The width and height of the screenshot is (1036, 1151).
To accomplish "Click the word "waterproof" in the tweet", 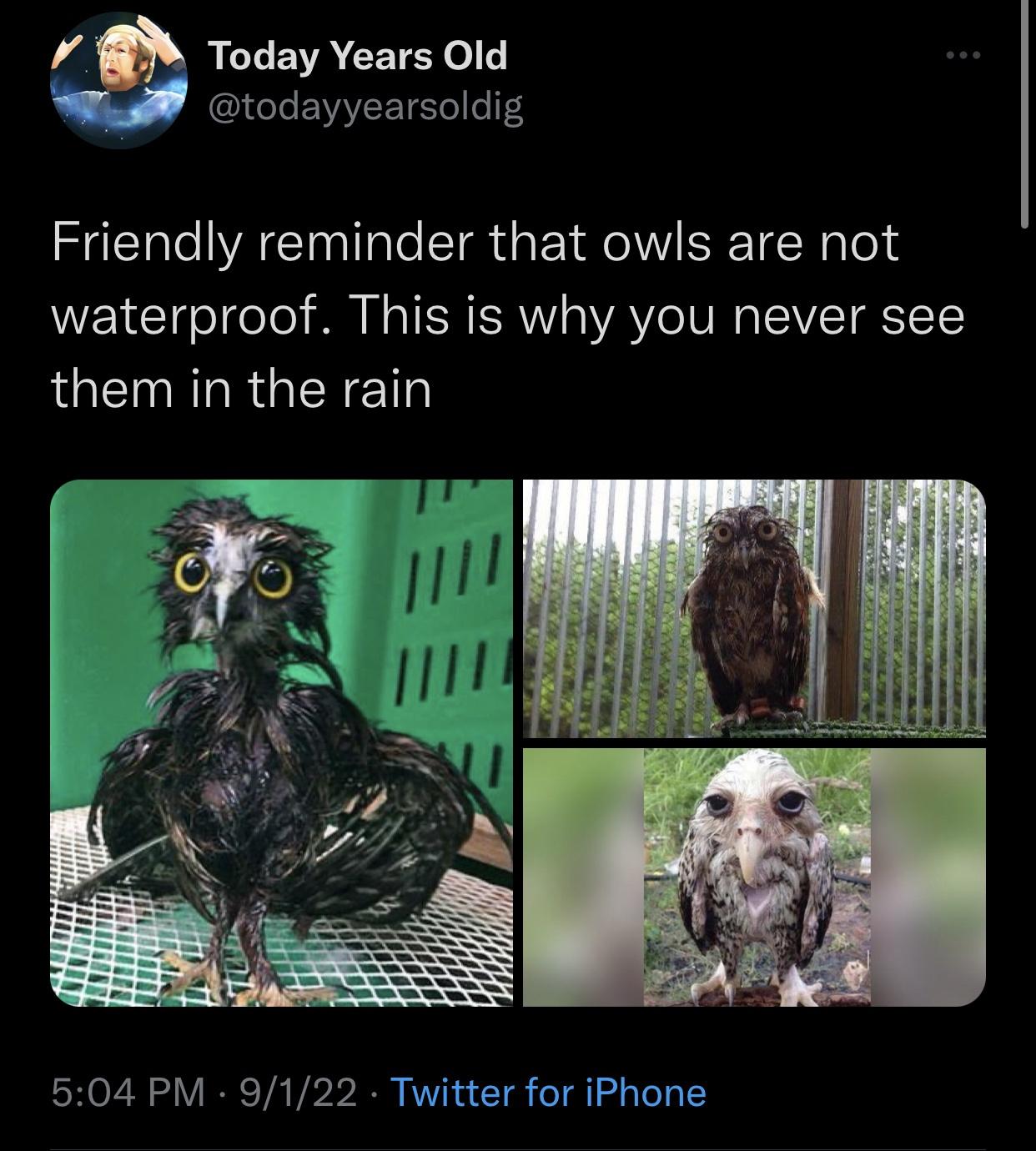I will tap(188, 317).
